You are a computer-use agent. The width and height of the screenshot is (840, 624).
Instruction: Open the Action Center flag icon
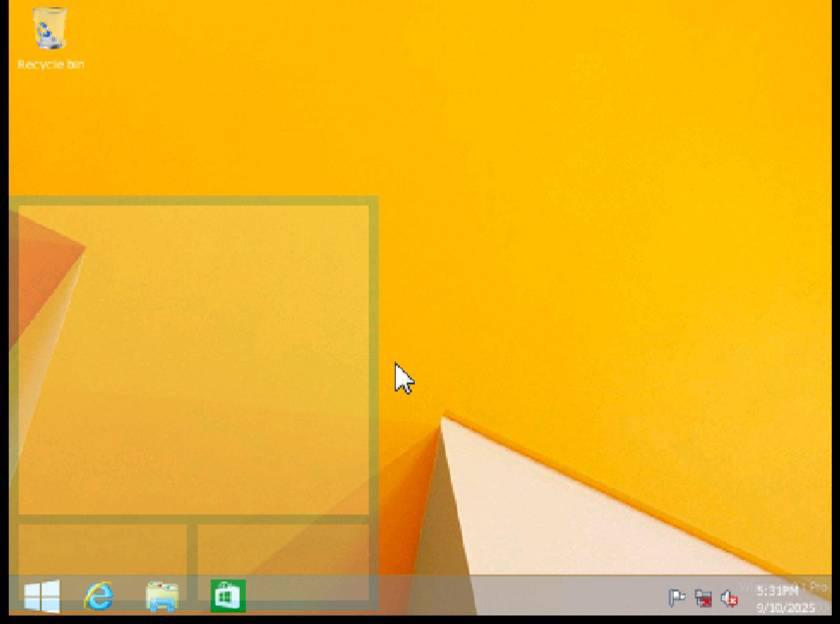[x=677, y=598]
